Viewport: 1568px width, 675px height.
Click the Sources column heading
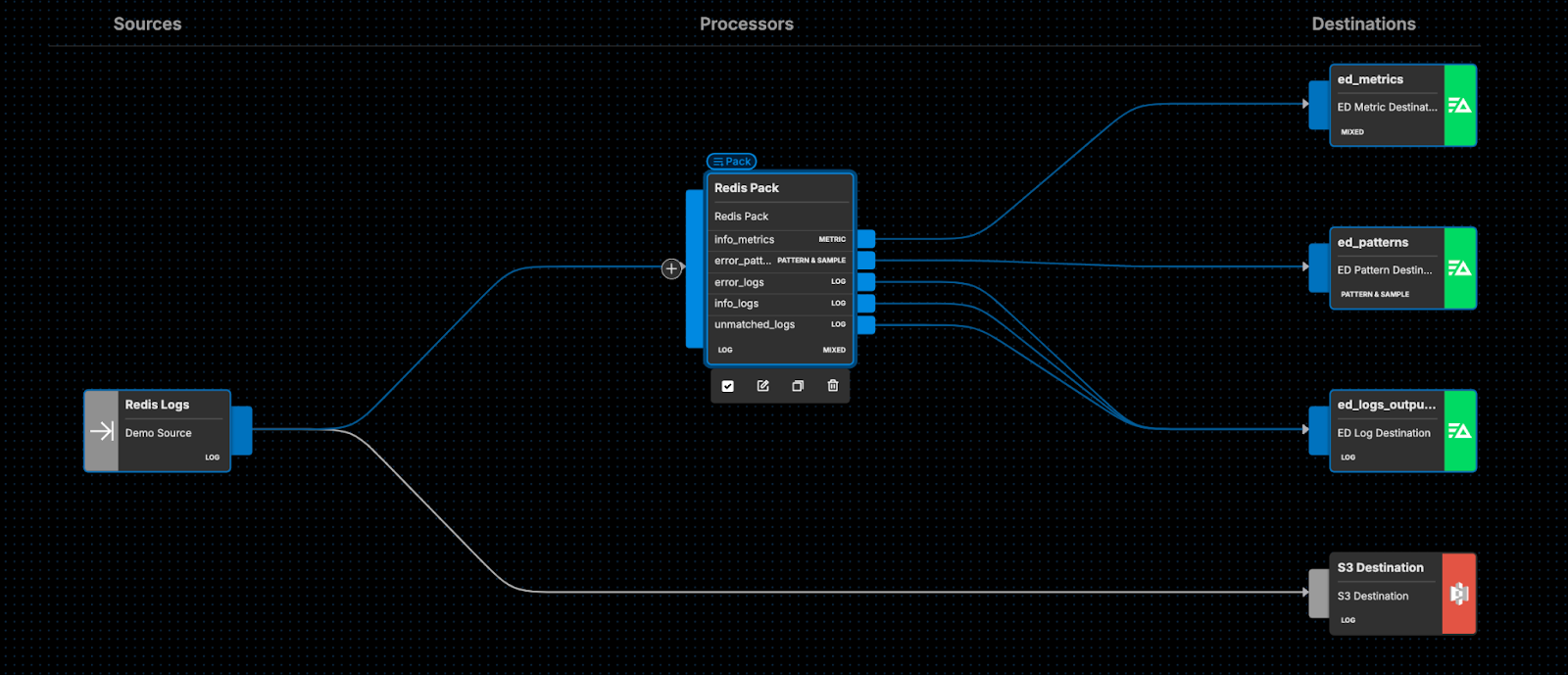click(x=147, y=24)
